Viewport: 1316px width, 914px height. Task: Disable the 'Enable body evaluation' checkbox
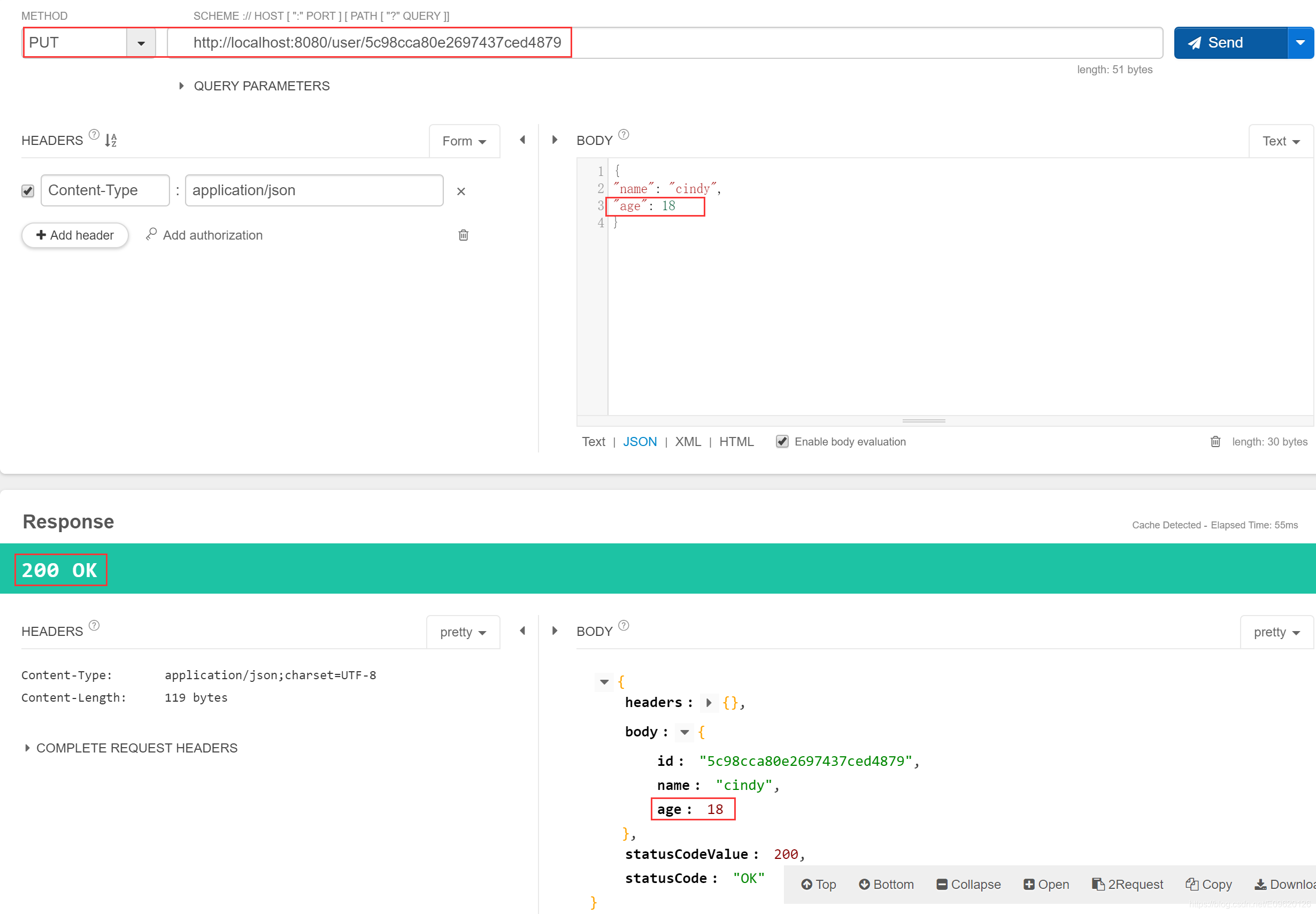coord(782,442)
